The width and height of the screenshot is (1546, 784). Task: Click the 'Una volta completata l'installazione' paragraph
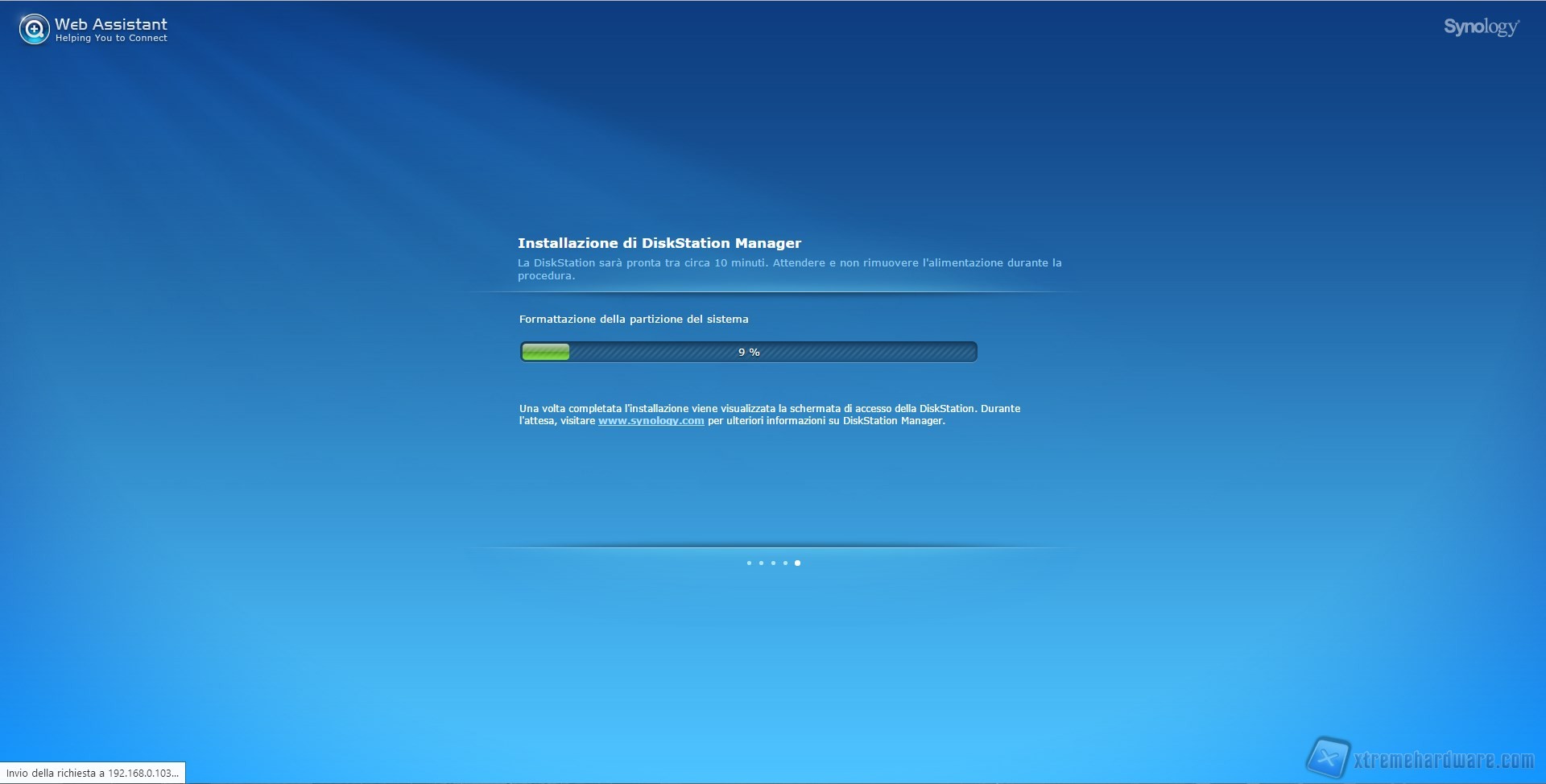click(x=769, y=409)
